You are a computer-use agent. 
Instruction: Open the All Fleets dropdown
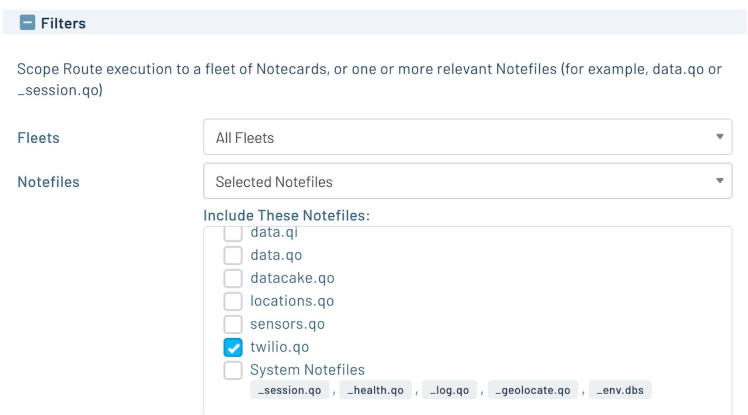467,137
